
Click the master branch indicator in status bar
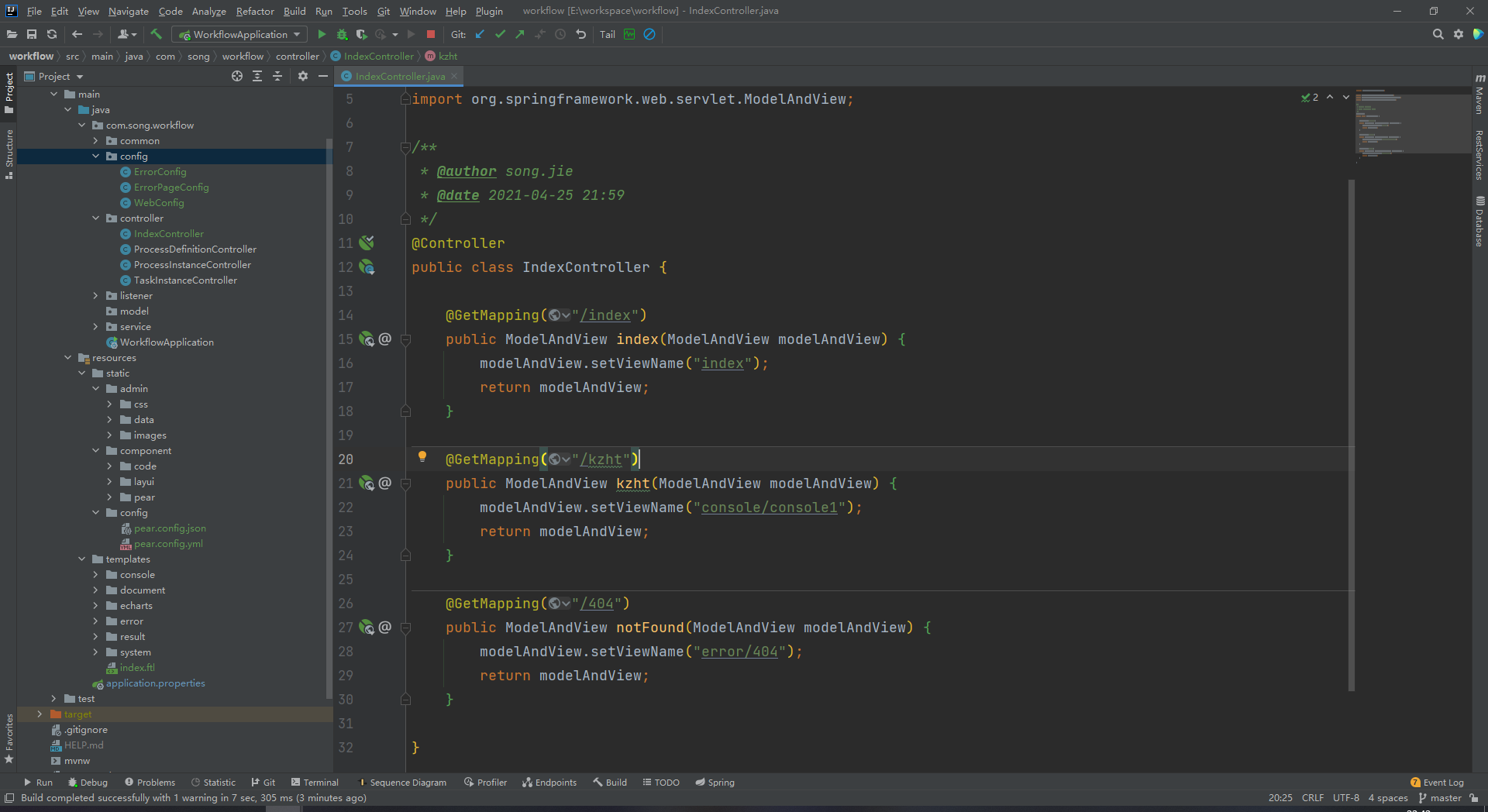(x=1439, y=798)
